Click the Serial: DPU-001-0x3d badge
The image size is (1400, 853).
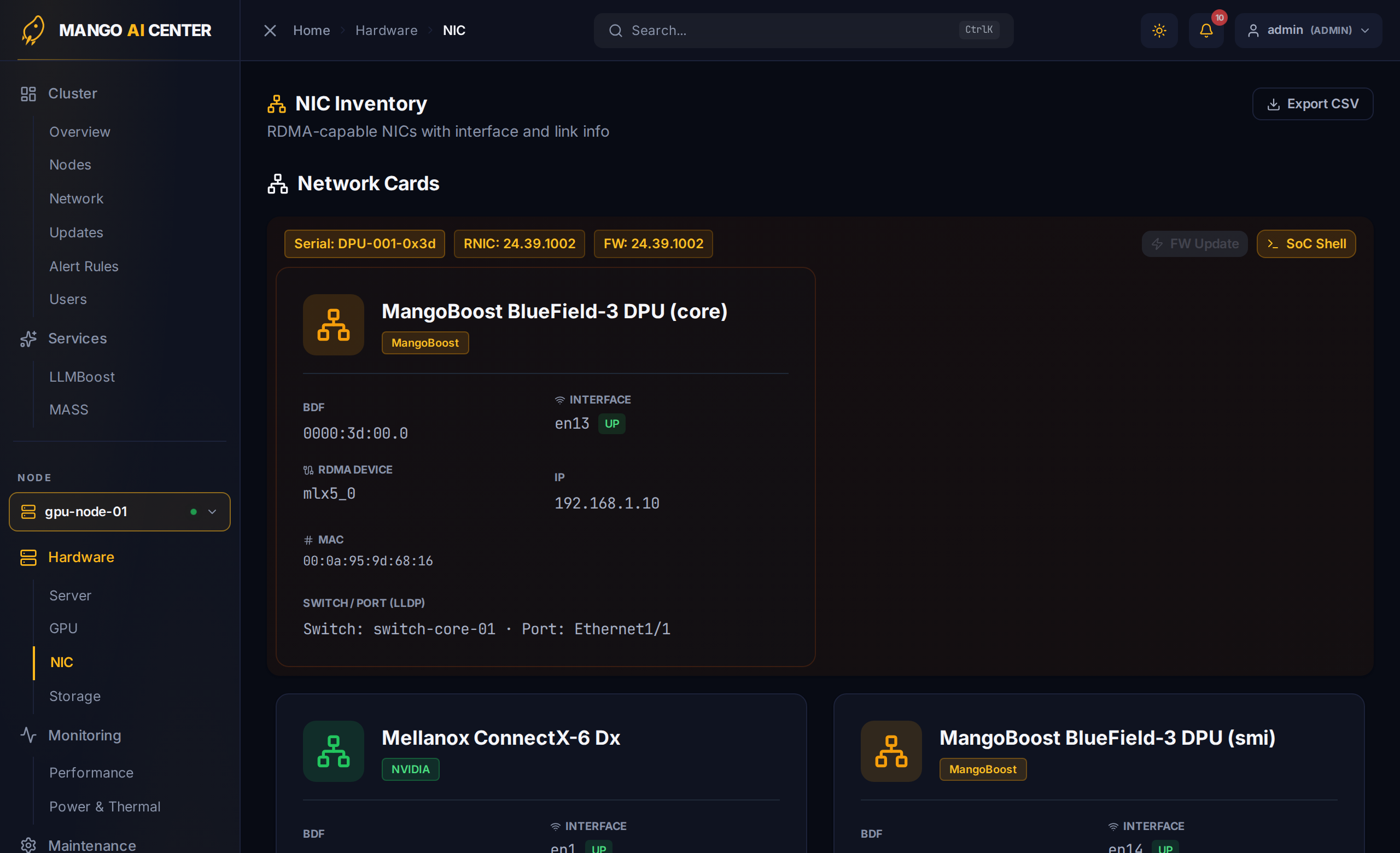click(365, 244)
